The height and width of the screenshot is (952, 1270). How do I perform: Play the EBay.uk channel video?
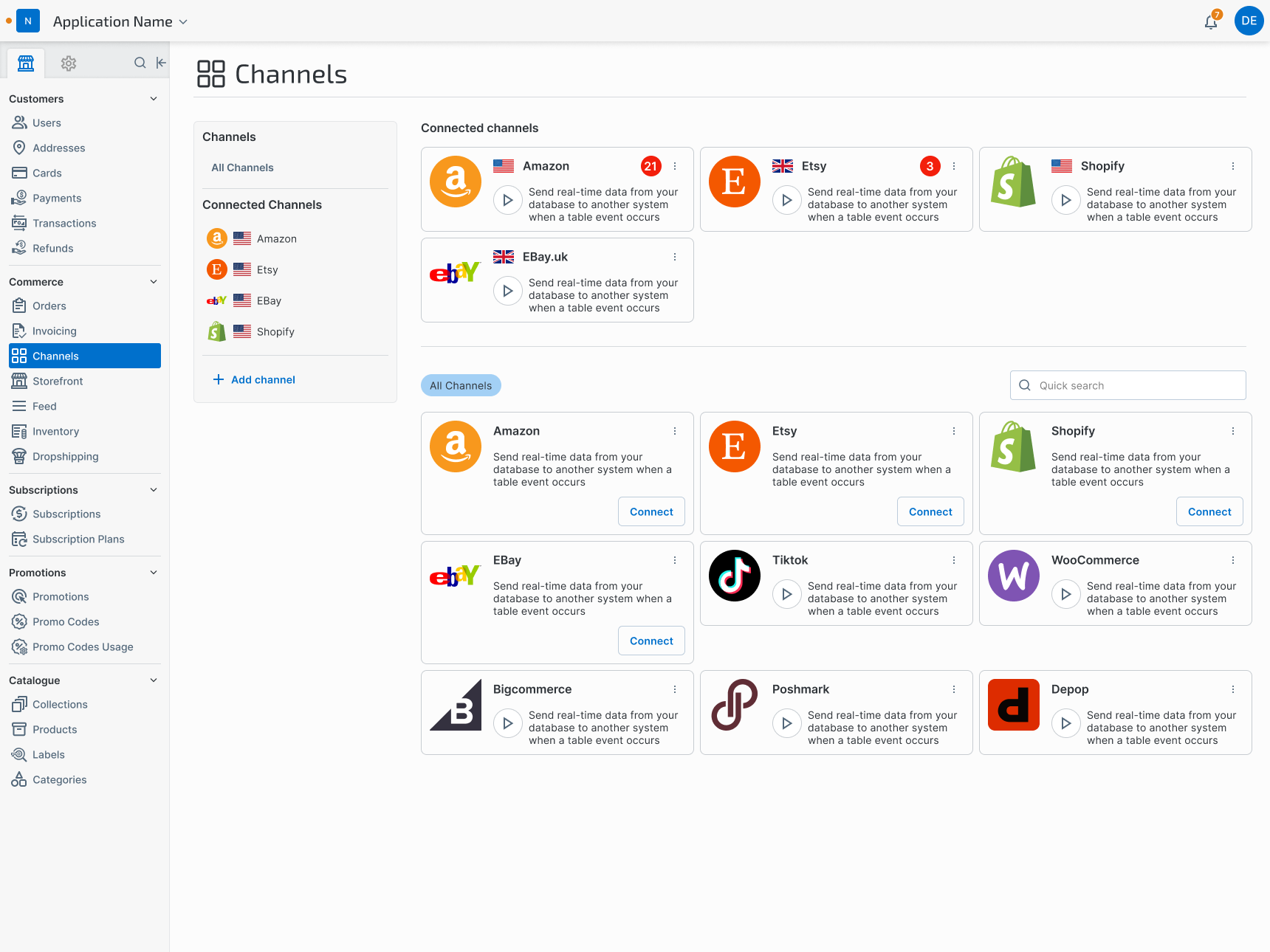tap(508, 291)
